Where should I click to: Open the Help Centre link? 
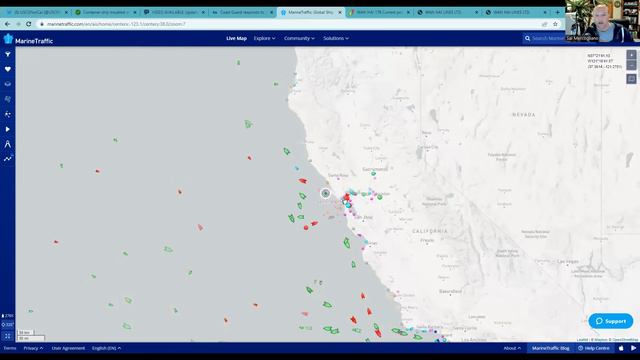click(594, 348)
